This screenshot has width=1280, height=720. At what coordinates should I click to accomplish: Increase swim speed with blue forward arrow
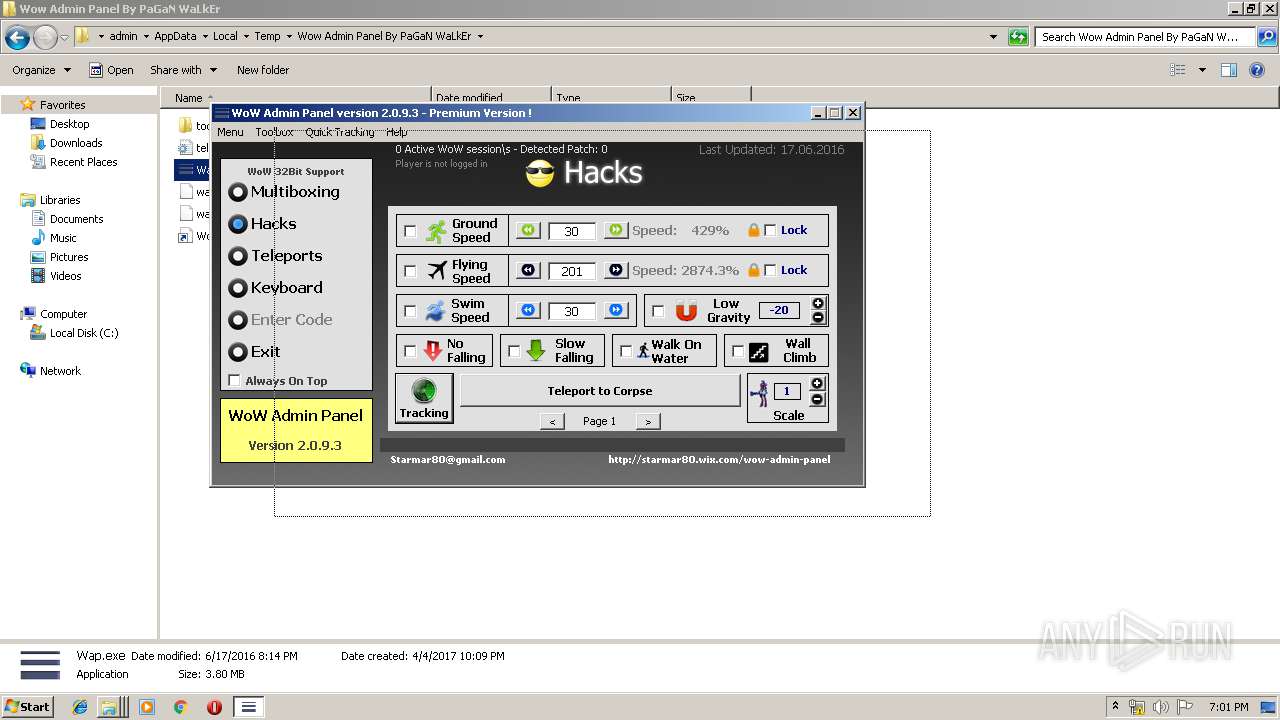[616, 310]
